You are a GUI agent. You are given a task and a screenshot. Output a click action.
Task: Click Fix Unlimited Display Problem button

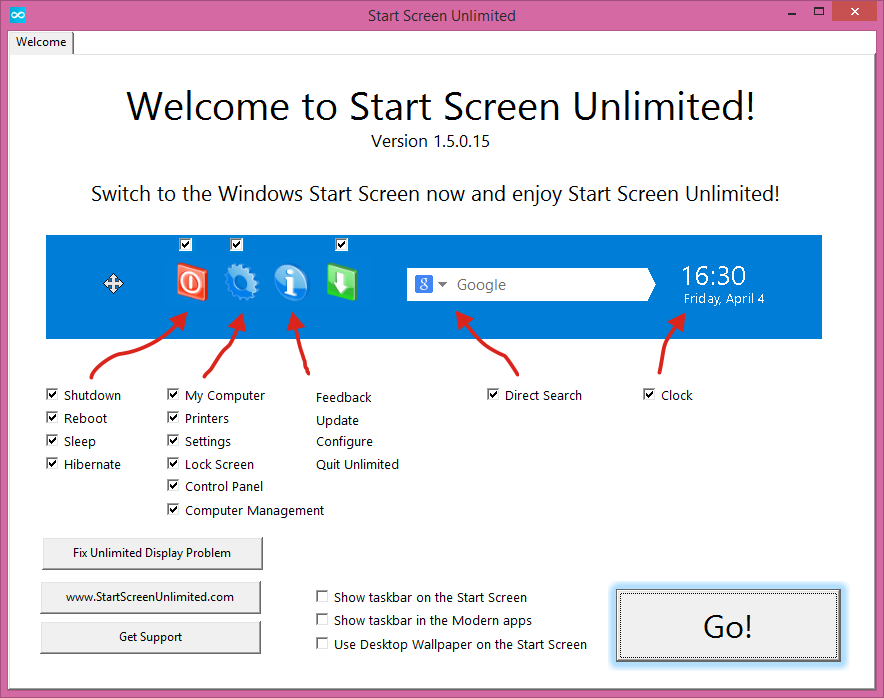(x=152, y=553)
